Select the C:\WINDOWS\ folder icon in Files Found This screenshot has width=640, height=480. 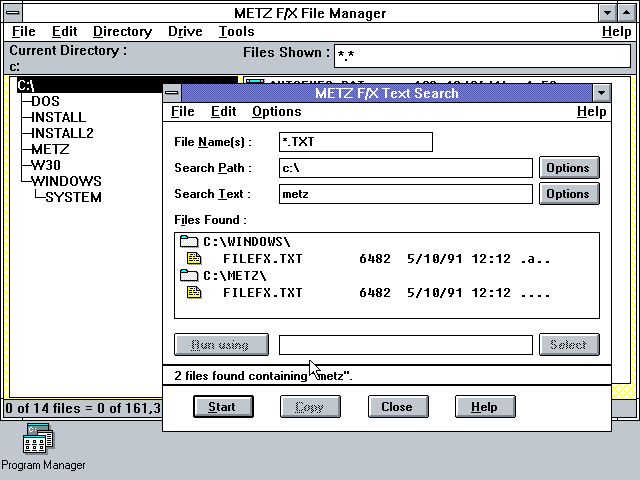tap(189, 242)
